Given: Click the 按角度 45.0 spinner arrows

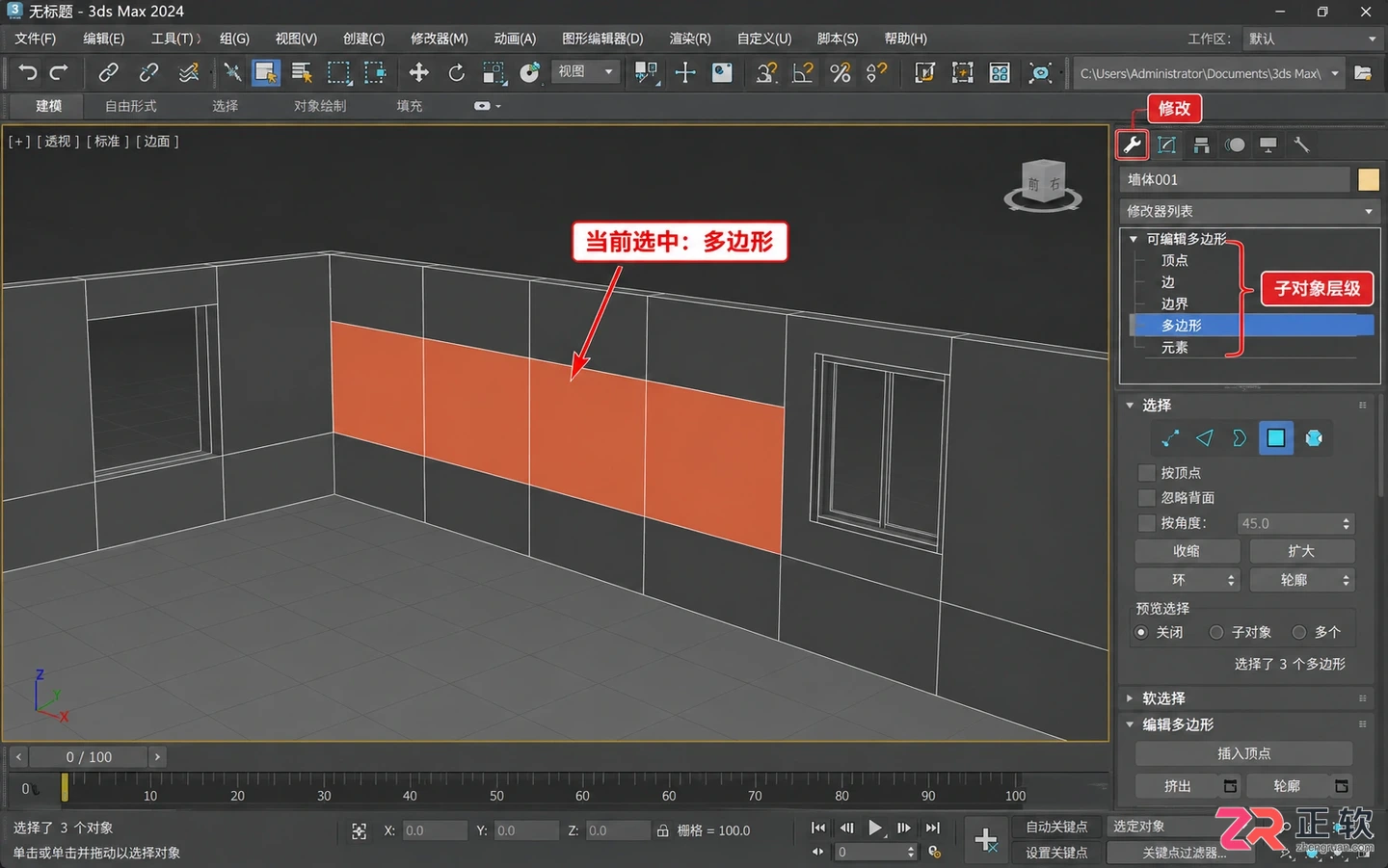Looking at the screenshot, I should (1347, 523).
